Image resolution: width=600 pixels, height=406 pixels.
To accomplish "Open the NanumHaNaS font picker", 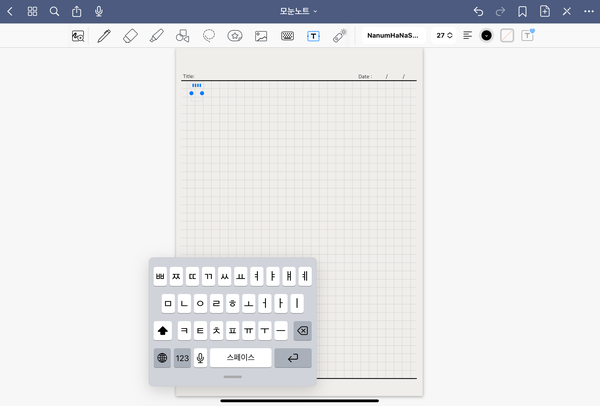I will pyautogui.click(x=392, y=35).
